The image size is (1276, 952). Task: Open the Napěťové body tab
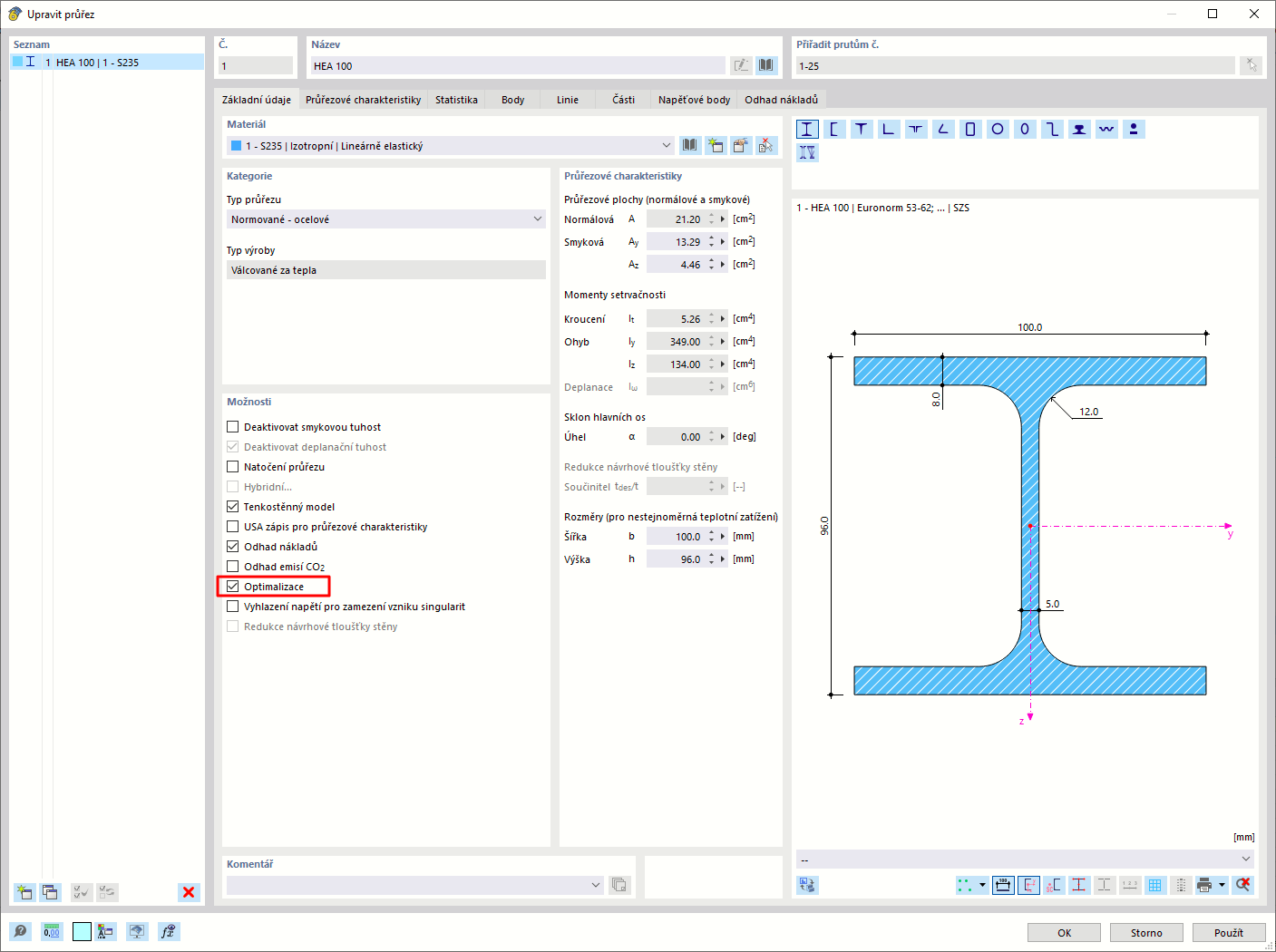tap(695, 100)
